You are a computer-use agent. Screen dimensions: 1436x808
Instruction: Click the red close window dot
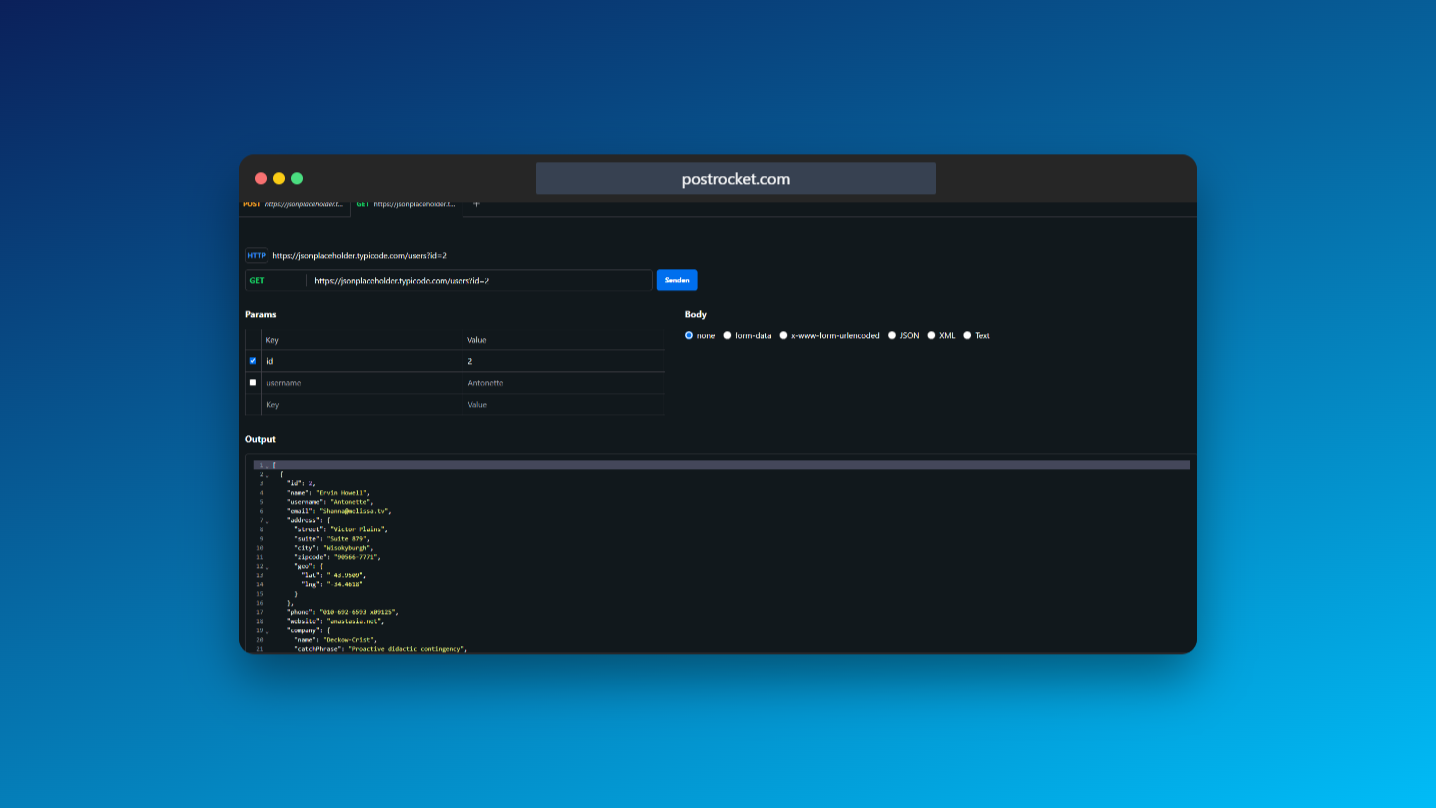(x=261, y=178)
